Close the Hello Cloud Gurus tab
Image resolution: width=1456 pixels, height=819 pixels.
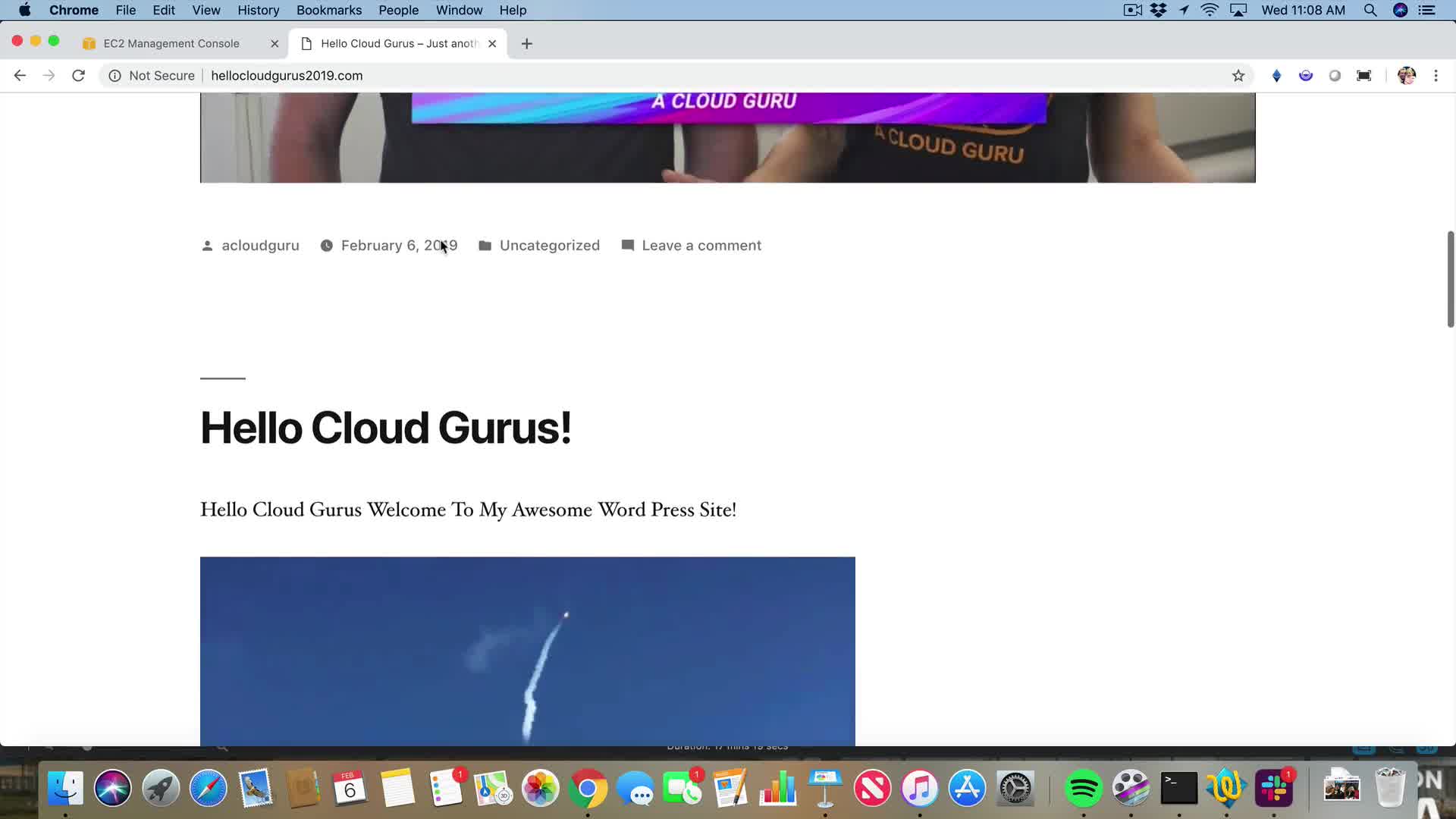pyautogui.click(x=492, y=43)
